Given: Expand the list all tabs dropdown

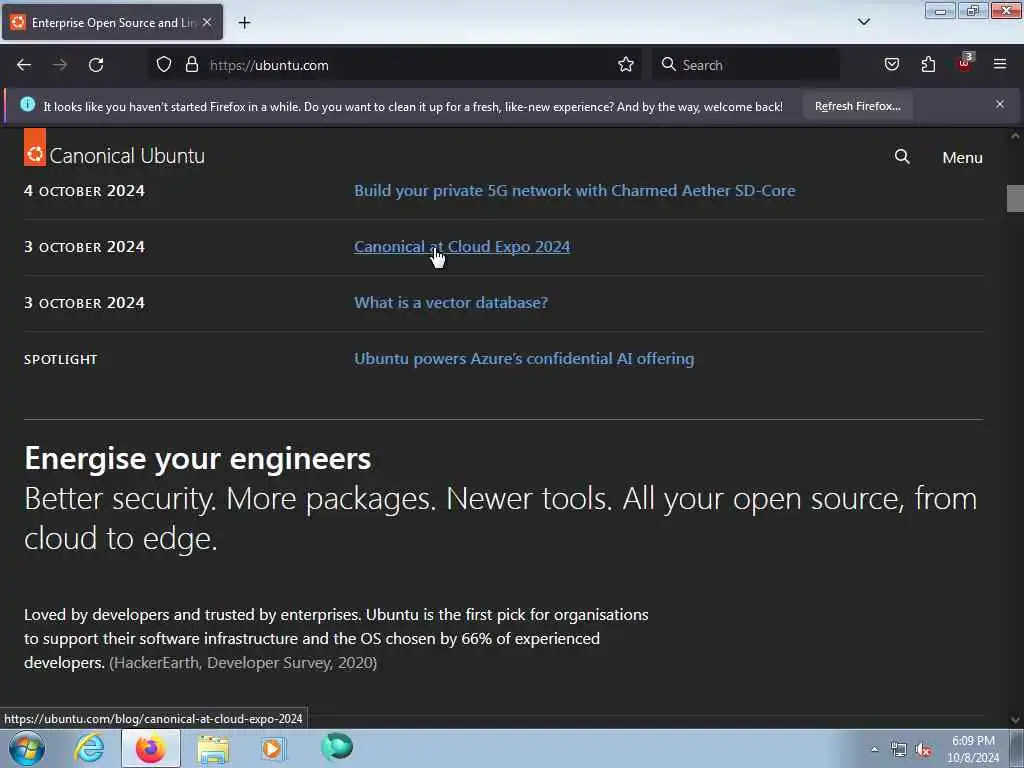Looking at the screenshot, I should pos(863,22).
